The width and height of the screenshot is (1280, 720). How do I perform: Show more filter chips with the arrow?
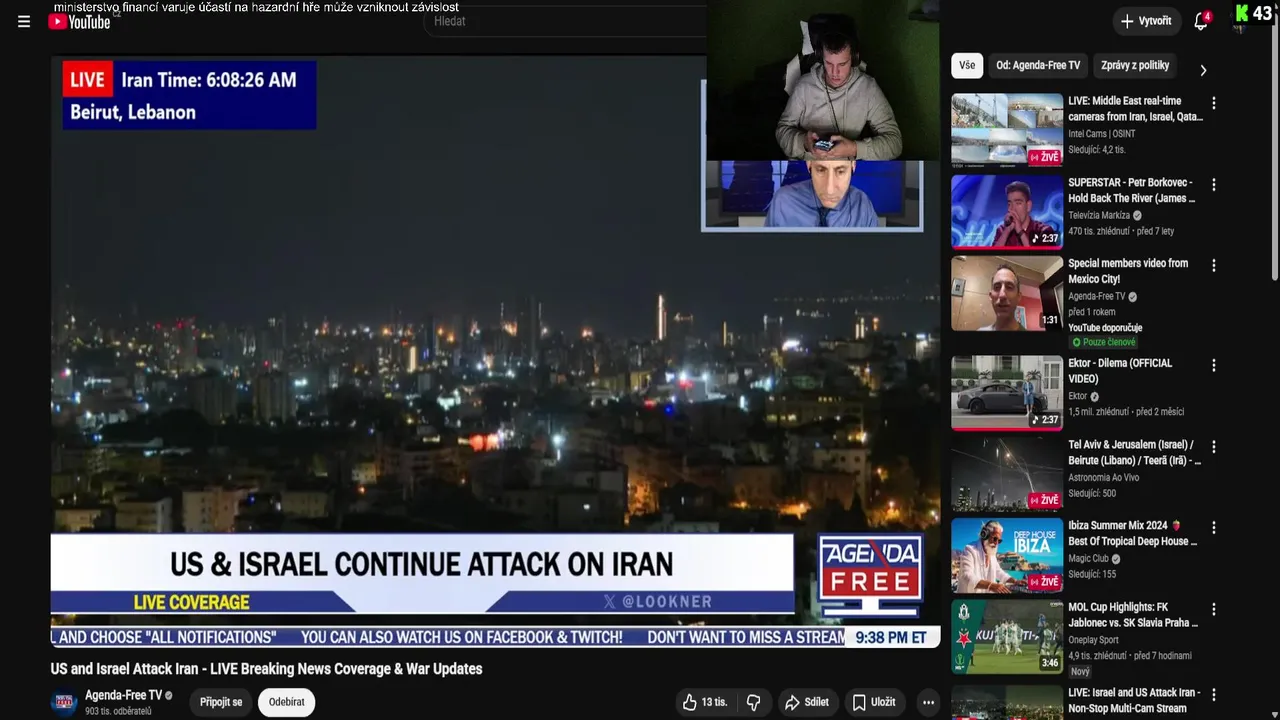[1203, 70]
